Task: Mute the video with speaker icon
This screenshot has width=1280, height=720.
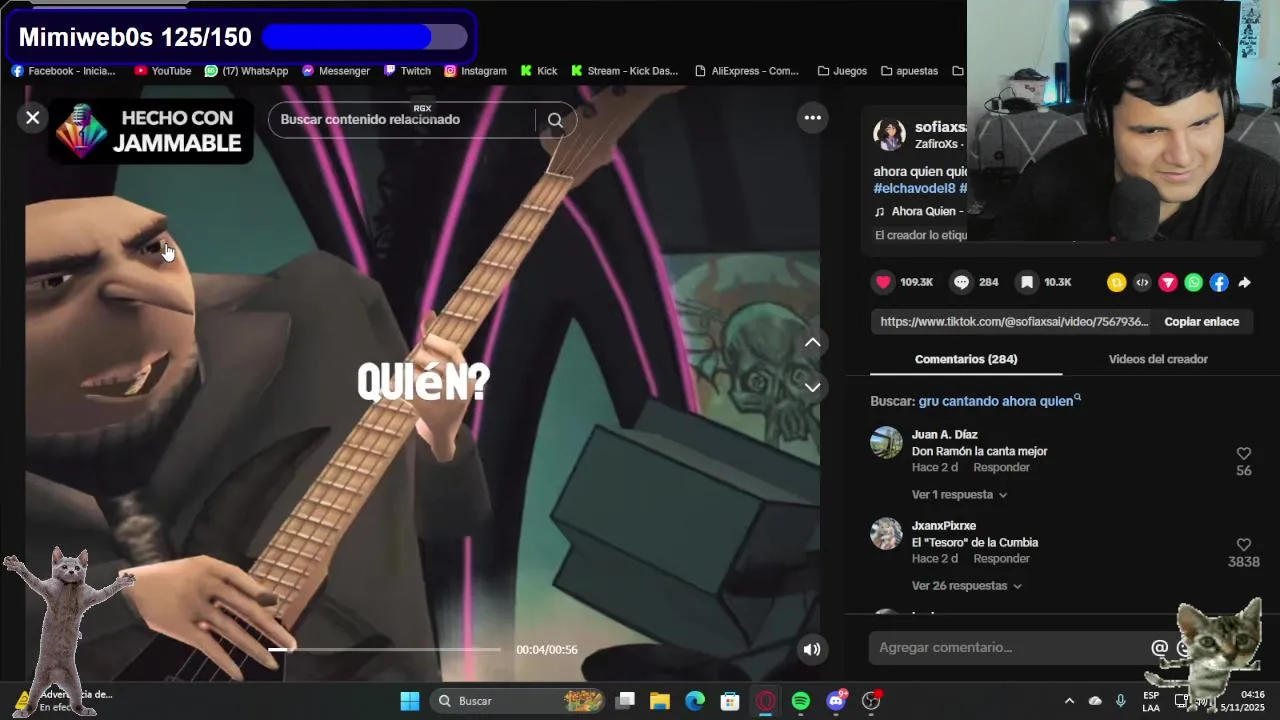Action: (812, 649)
